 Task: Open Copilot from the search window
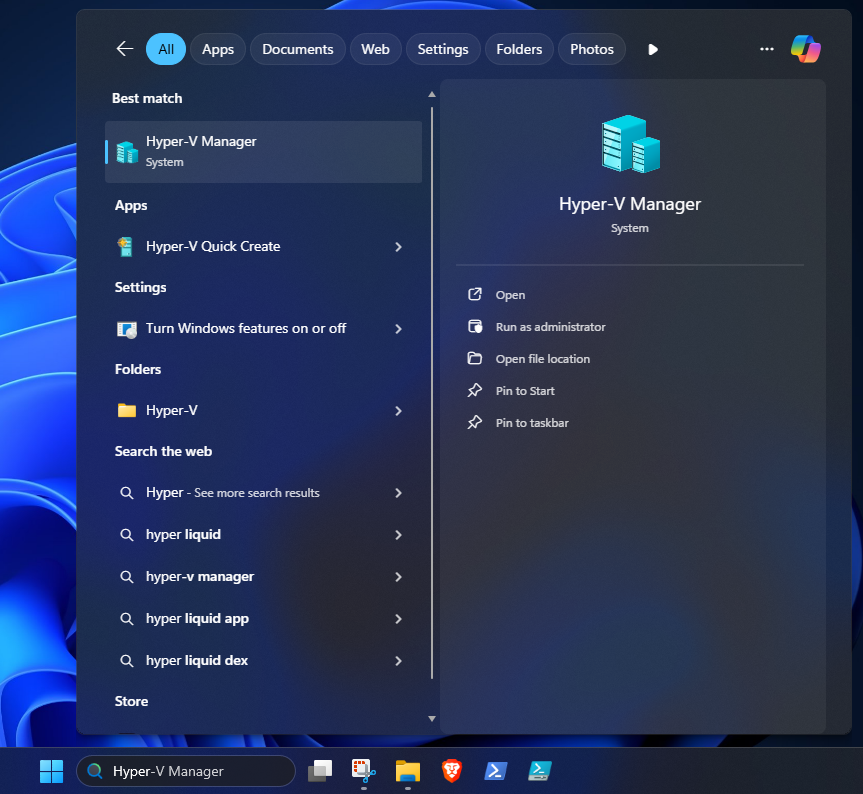pos(805,48)
